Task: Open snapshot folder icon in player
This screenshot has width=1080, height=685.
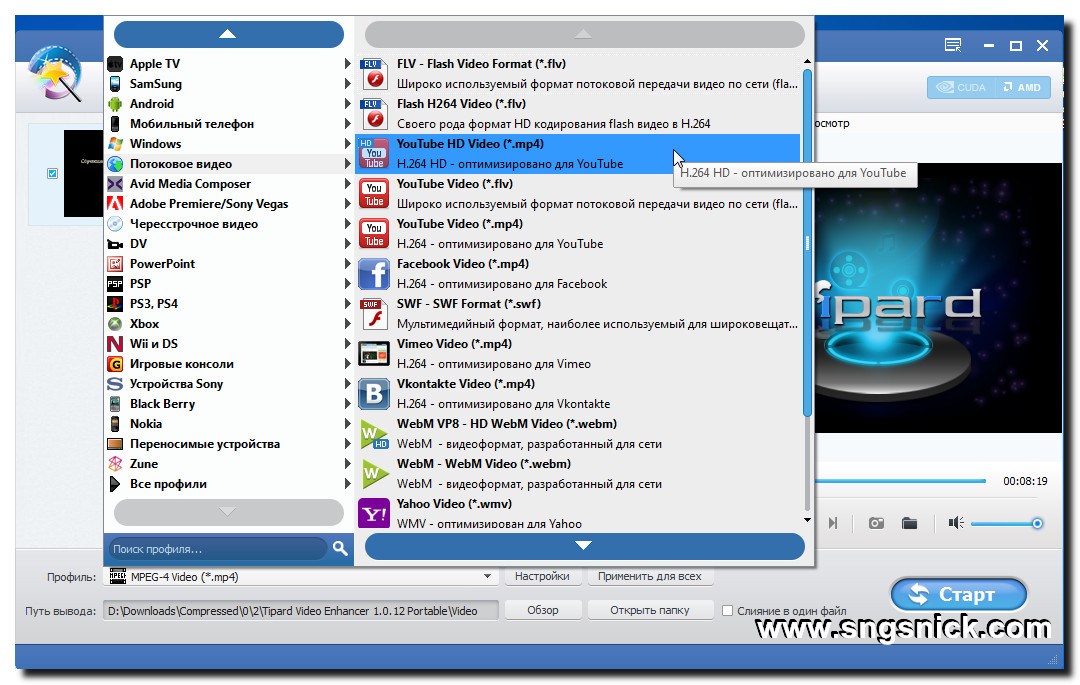Action: (909, 523)
